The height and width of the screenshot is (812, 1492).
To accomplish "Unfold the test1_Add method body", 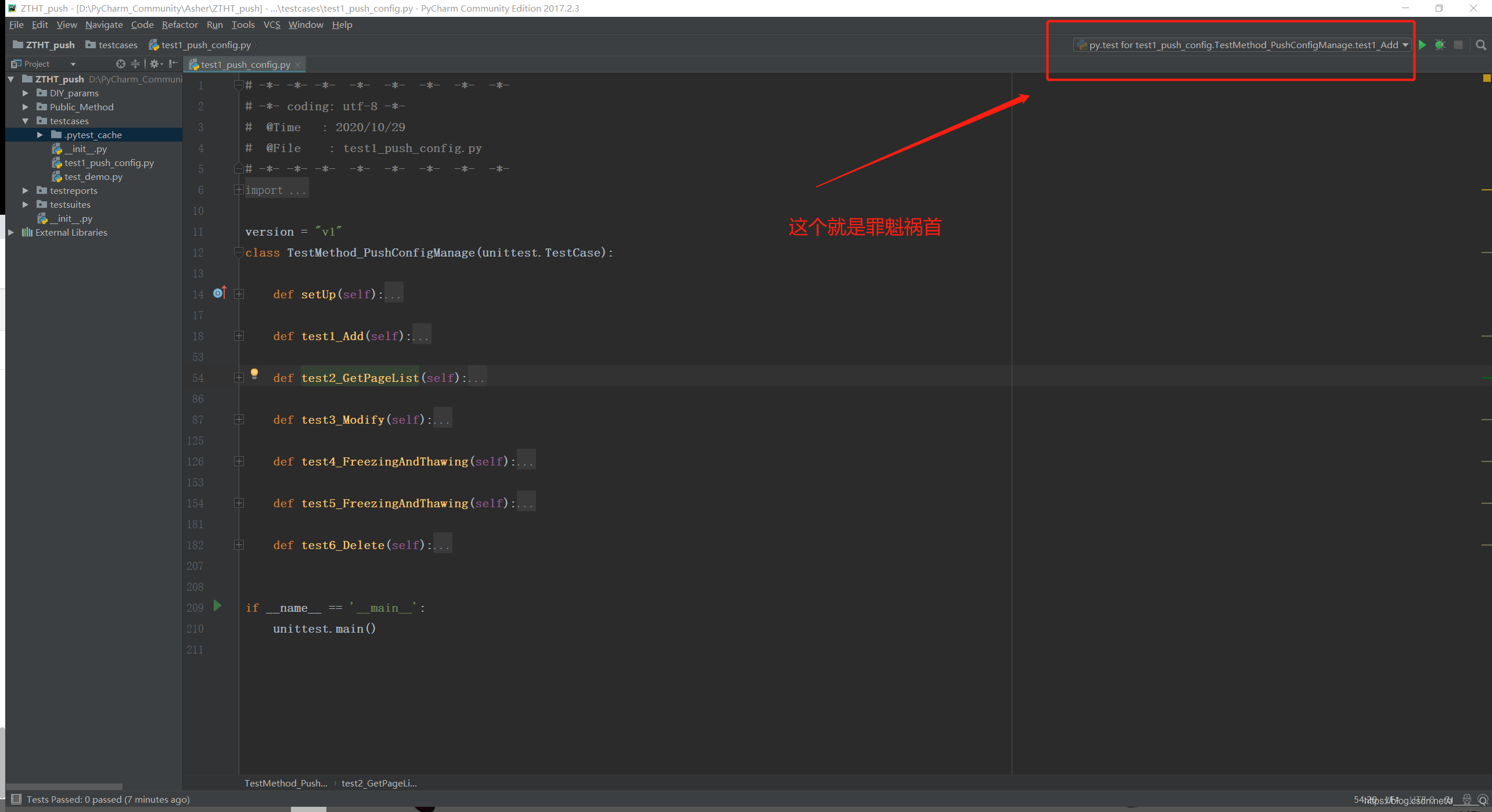I will [x=239, y=336].
